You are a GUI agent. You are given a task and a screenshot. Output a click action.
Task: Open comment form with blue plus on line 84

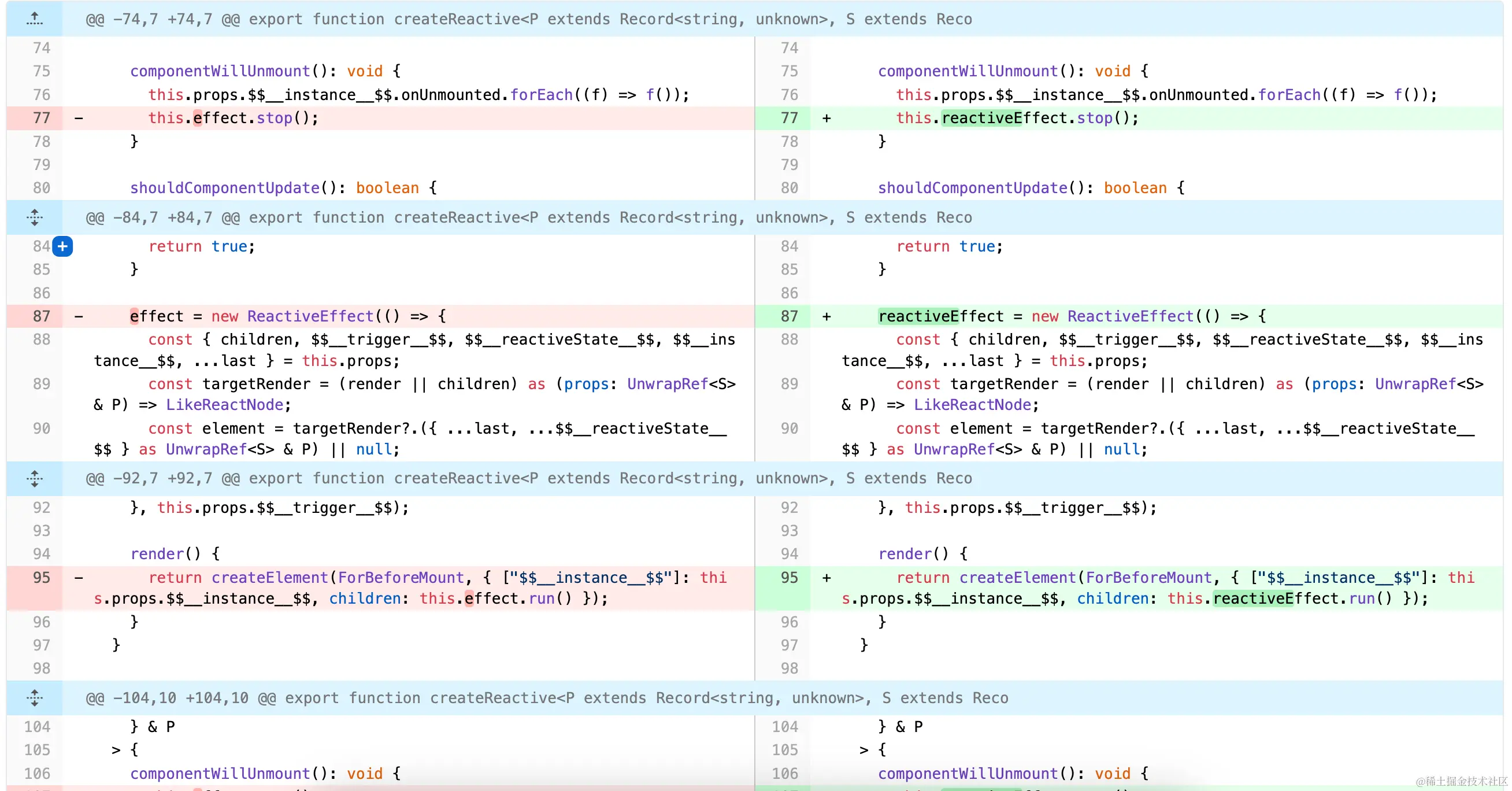coord(63,247)
